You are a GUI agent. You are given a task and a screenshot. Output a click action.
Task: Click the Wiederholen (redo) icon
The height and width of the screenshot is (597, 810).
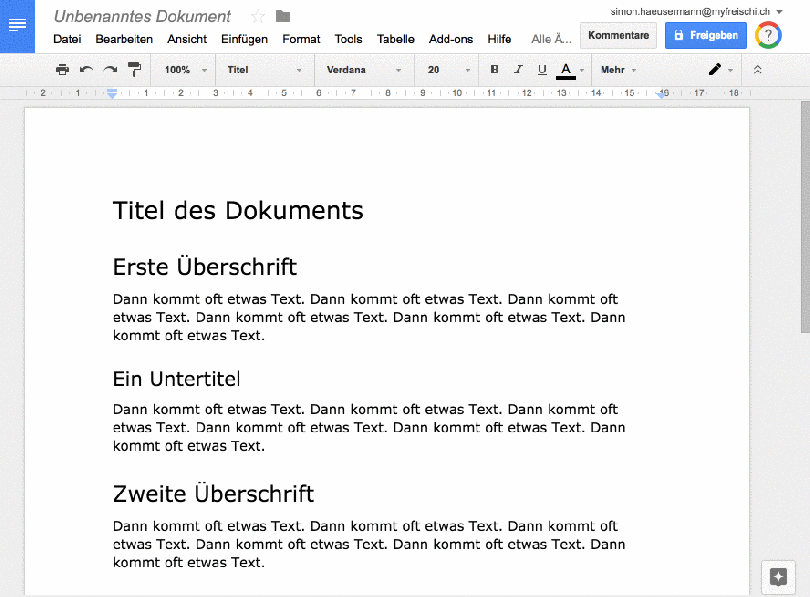[x=108, y=70]
